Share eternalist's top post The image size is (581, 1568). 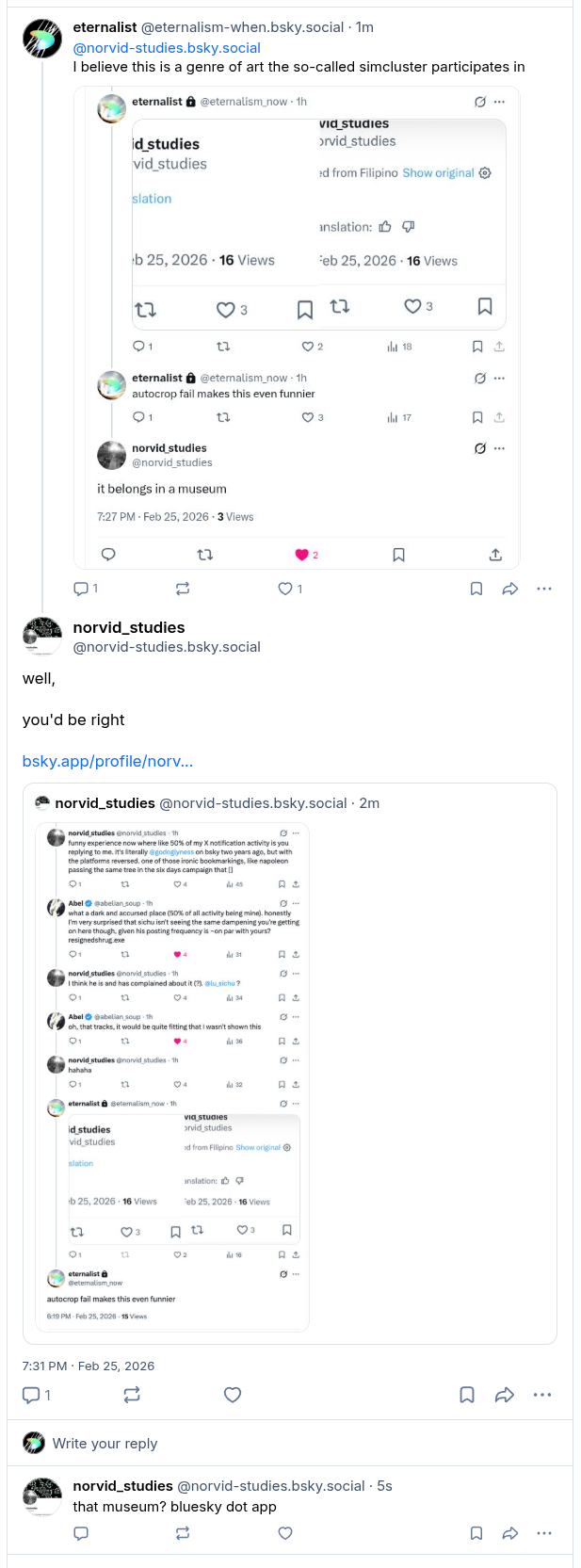(x=510, y=589)
